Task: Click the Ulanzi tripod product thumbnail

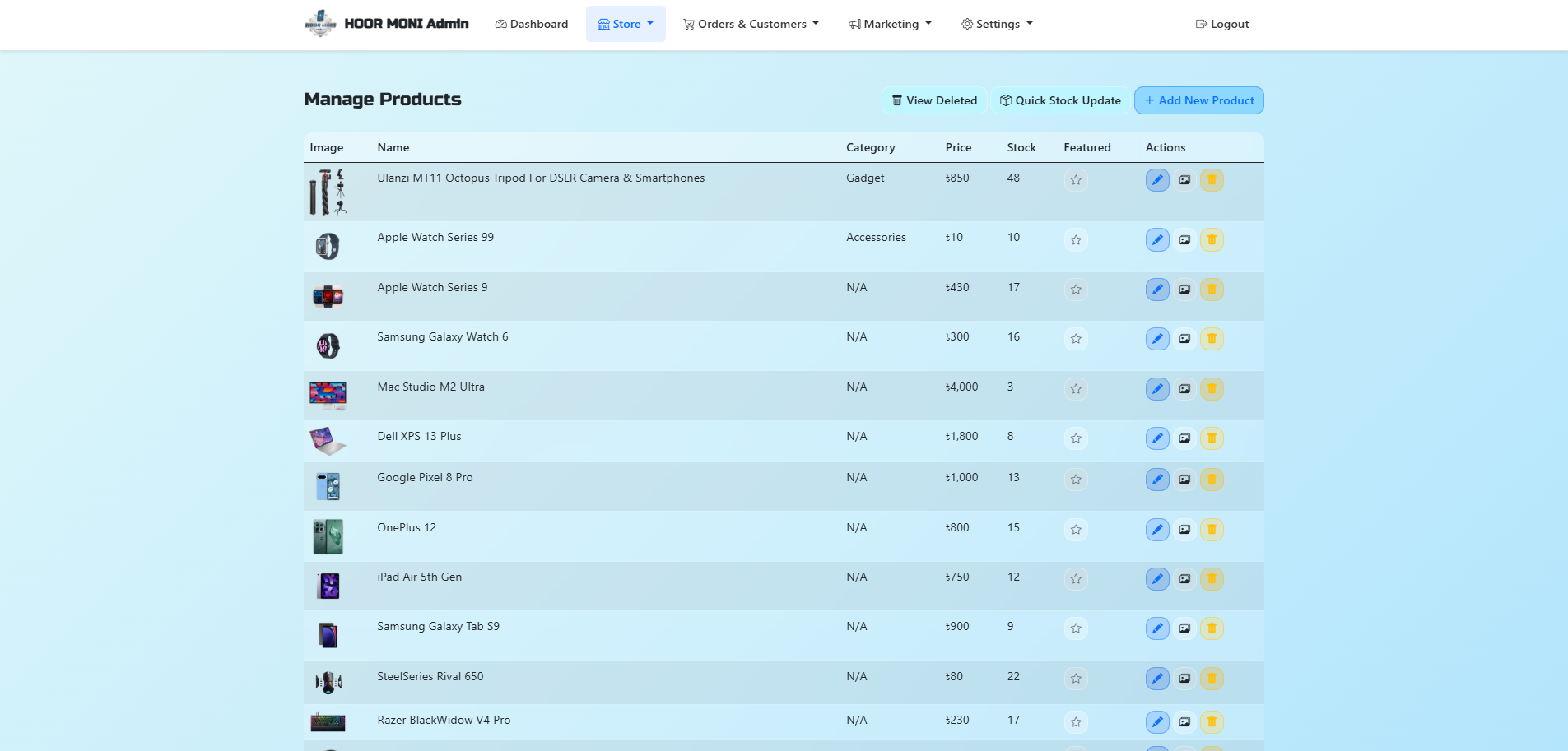Action: pyautogui.click(x=328, y=192)
